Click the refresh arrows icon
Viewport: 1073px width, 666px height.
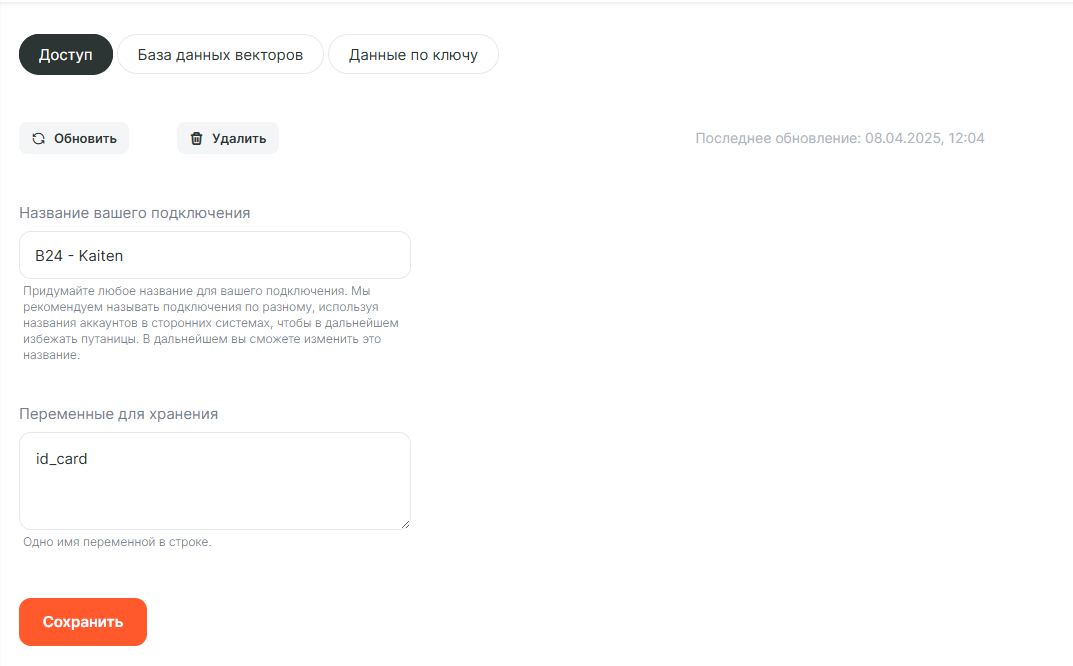pyautogui.click(x=38, y=139)
